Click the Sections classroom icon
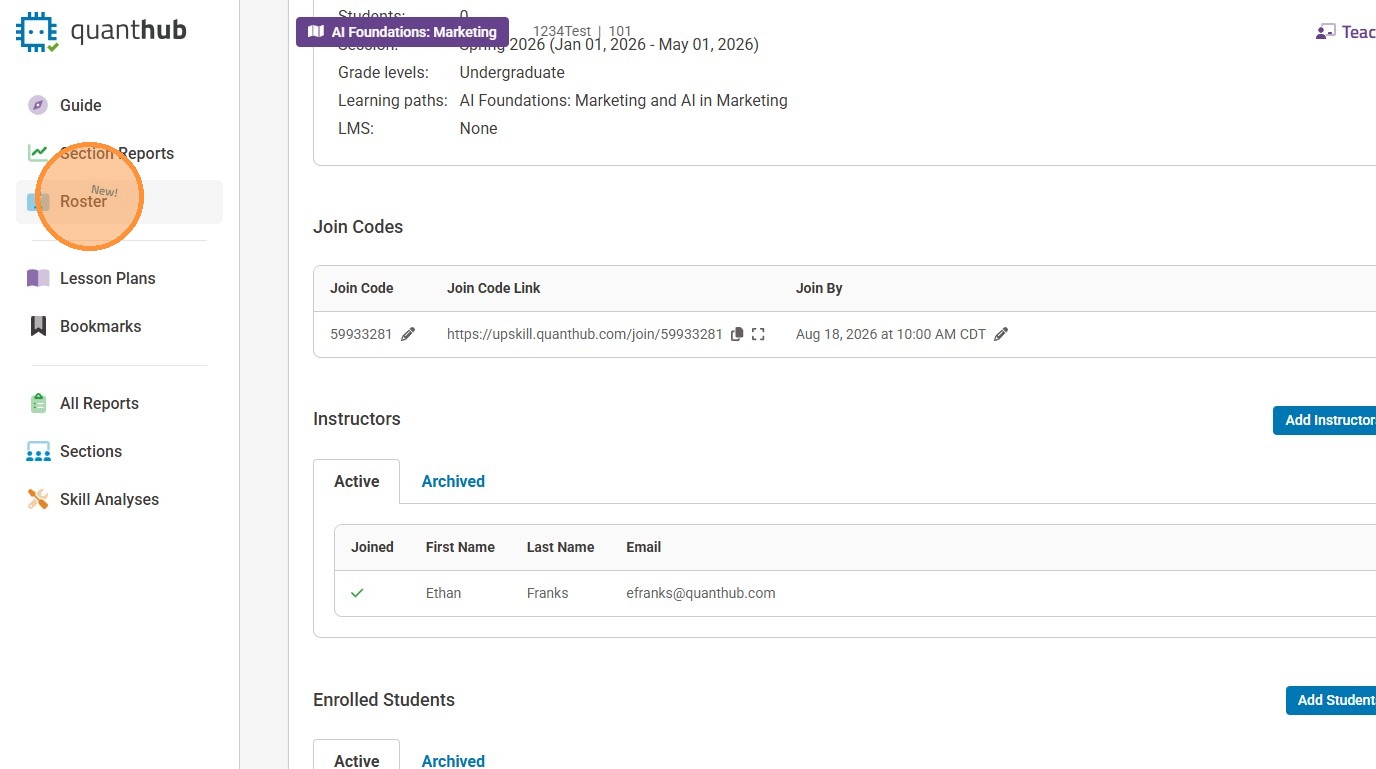 point(38,451)
